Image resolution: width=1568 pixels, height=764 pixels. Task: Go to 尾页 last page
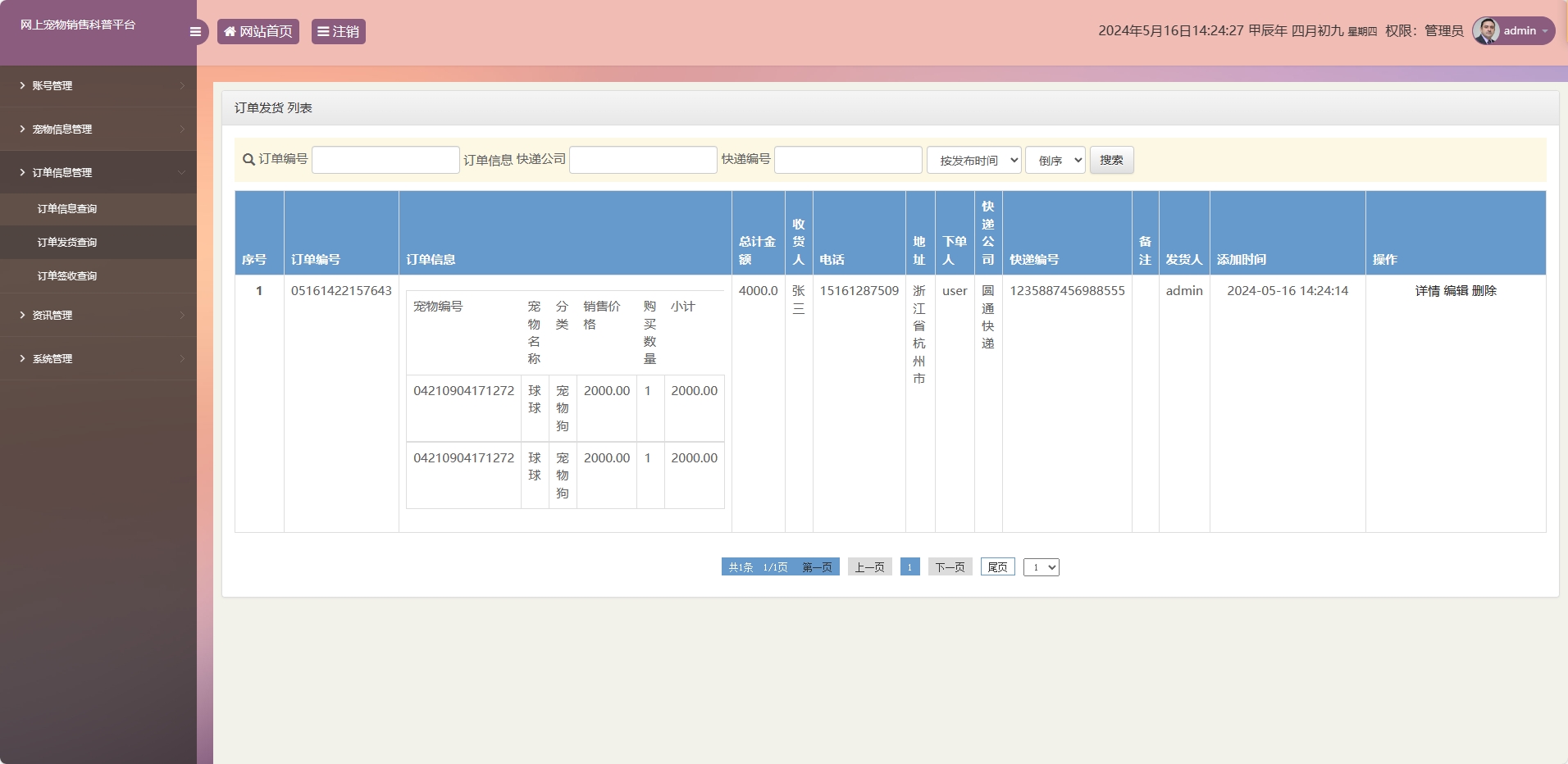[997, 567]
